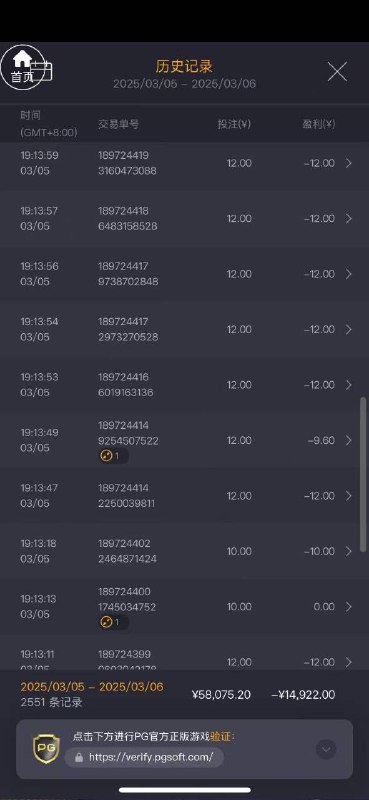
Task: Open the calendar icon beside home
Action: (x=42, y=70)
